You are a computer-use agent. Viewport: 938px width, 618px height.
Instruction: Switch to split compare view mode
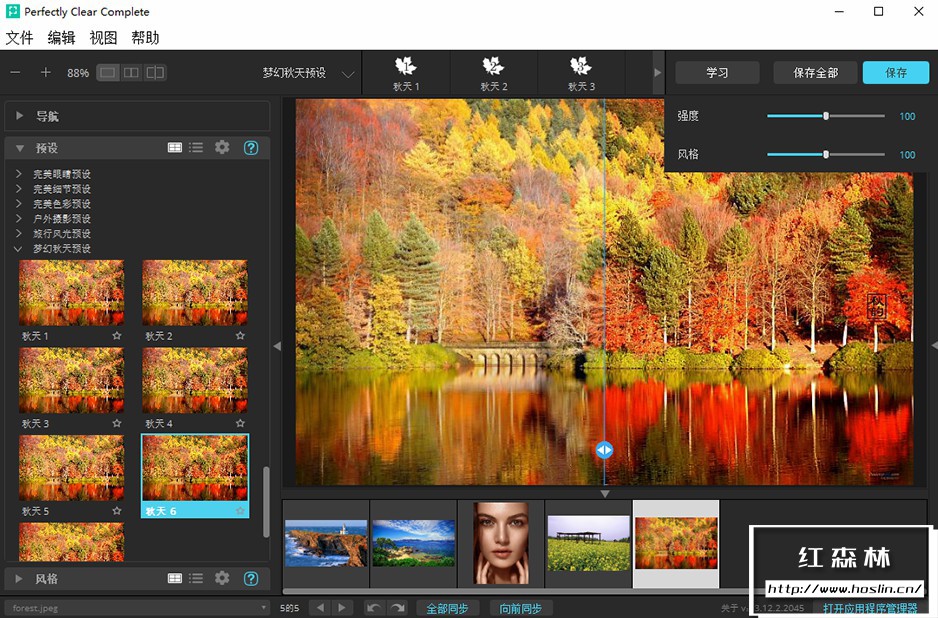(155, 72)
